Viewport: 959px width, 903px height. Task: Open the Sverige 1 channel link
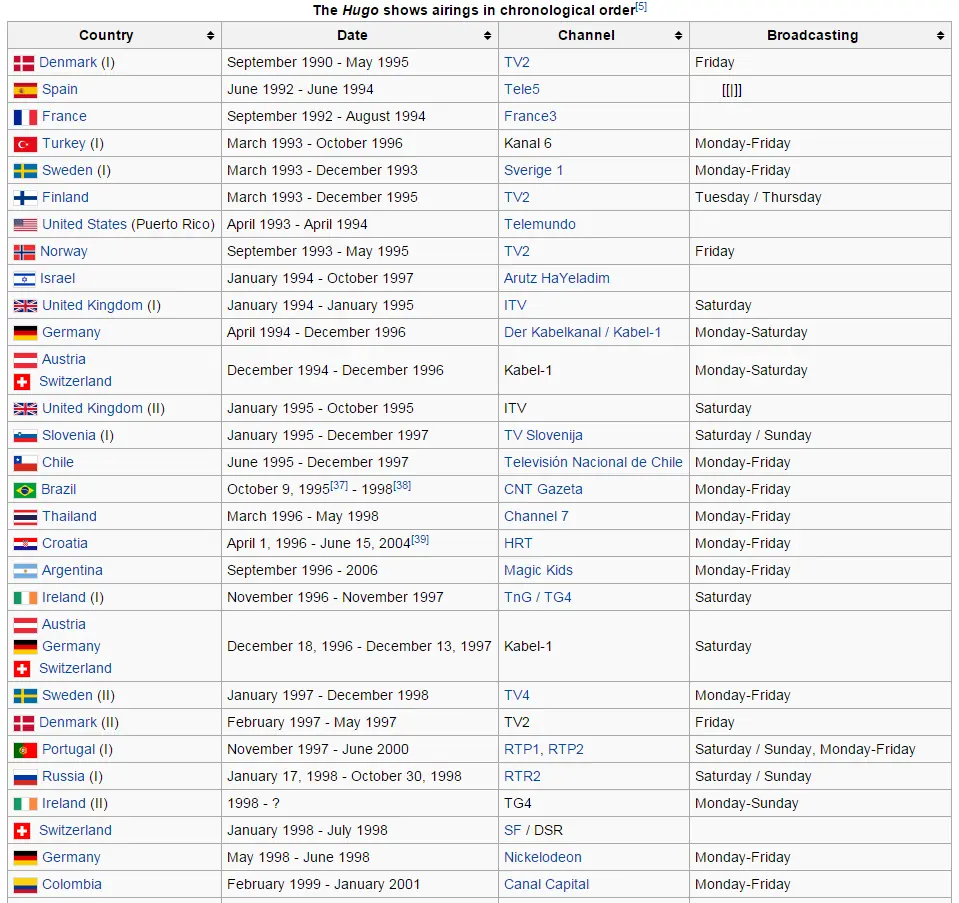(533, 170)
